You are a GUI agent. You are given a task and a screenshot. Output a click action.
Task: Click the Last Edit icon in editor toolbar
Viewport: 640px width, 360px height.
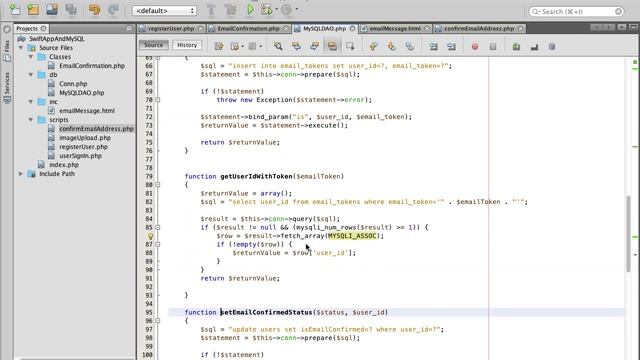point(219,46)
